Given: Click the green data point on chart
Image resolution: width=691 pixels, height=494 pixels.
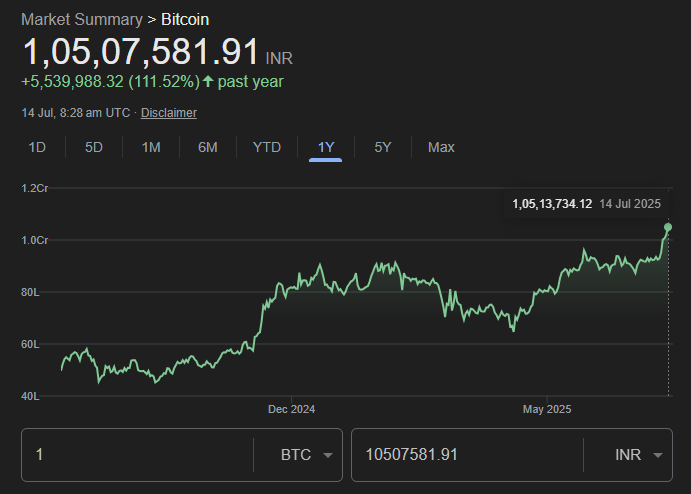Looking at the screenshot, I should (x=668, y=227).
